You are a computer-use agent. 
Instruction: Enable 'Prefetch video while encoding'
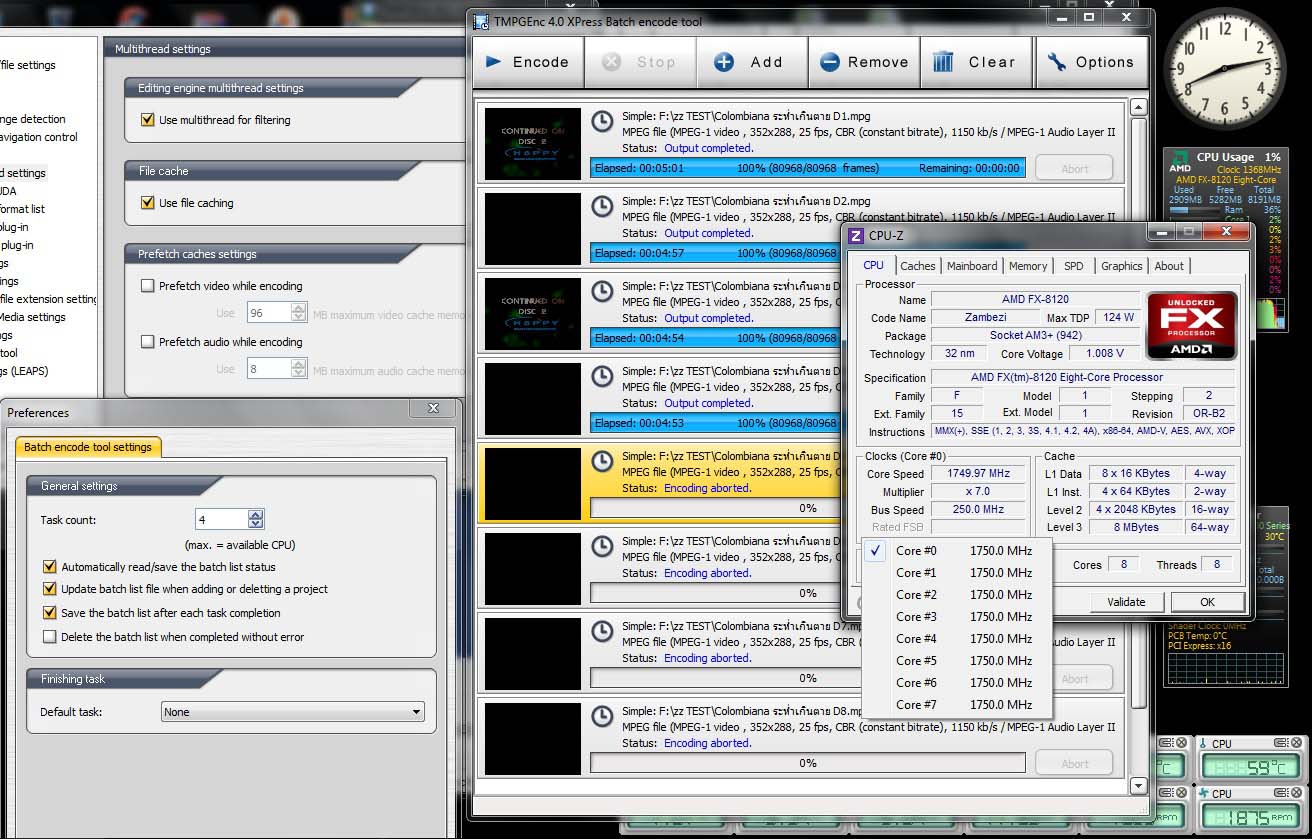click(148, 286)
